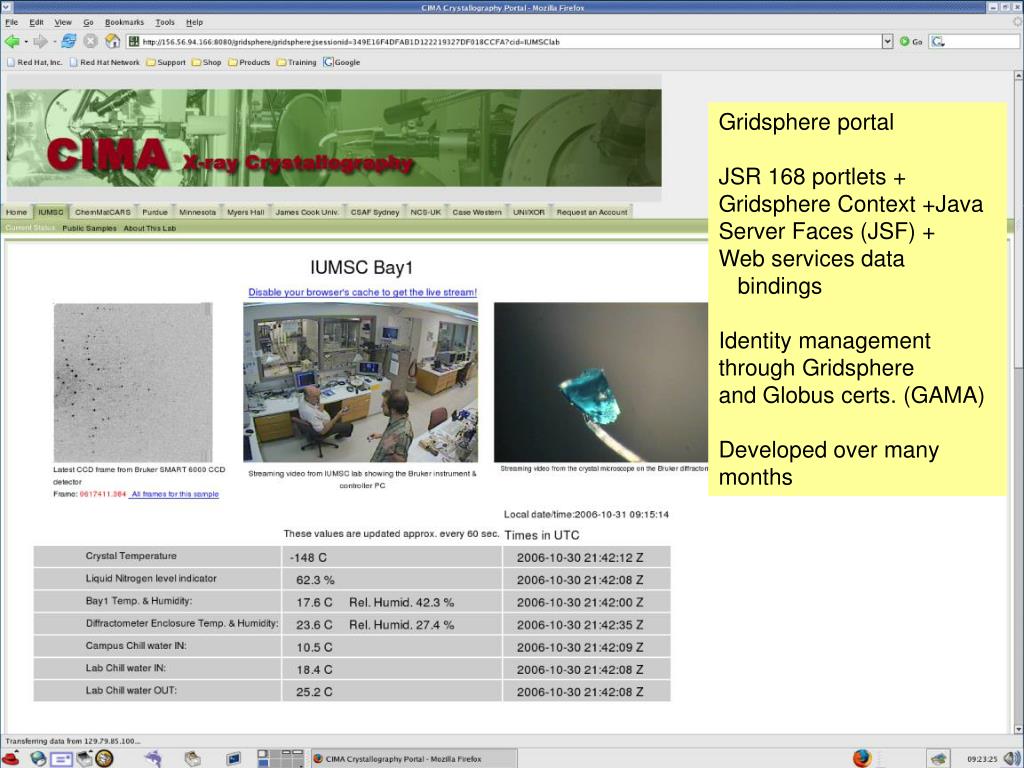
Task: Open the Bookmarks menu
Action: pos(124,22)
